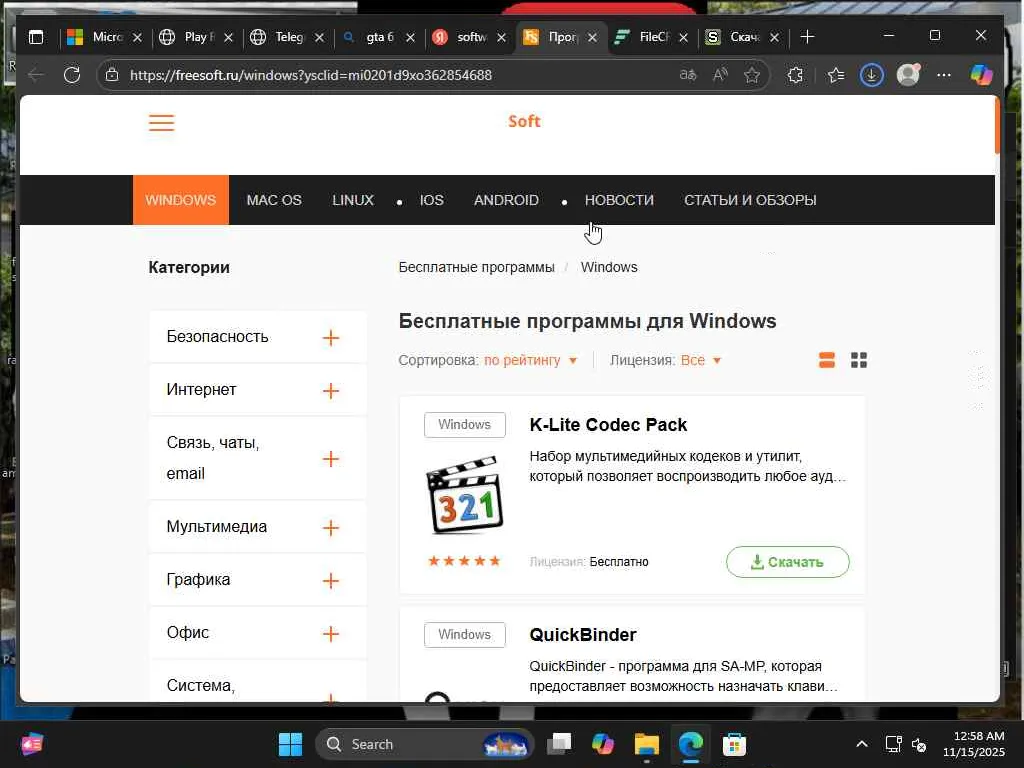Screen dimensions: 1024x768
Task: Open the по рейтингу sort dropdown
Action: [x=530, y=360]
